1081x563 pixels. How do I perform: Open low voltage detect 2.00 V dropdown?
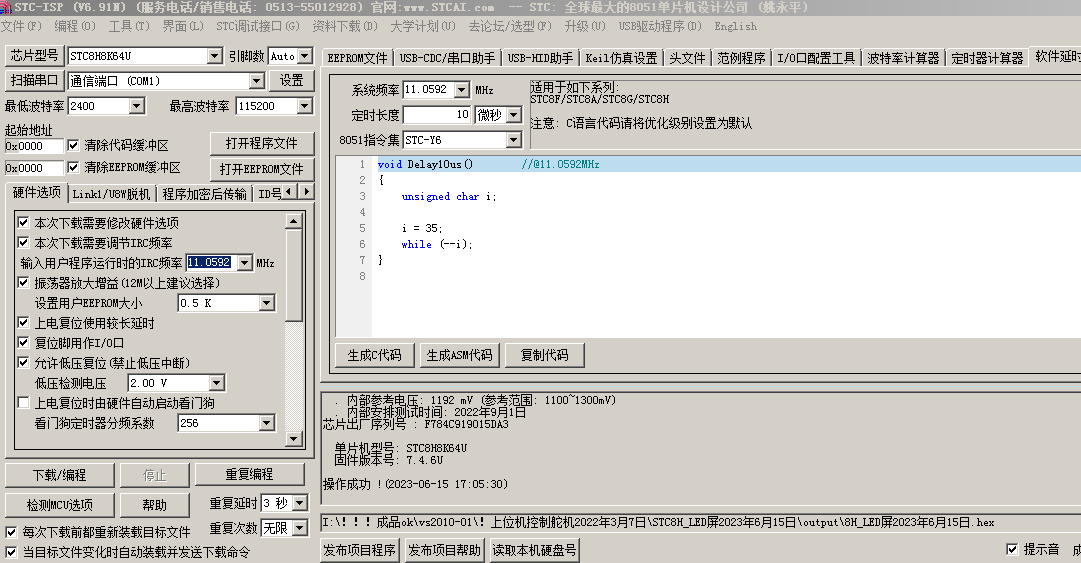(216, 383)
